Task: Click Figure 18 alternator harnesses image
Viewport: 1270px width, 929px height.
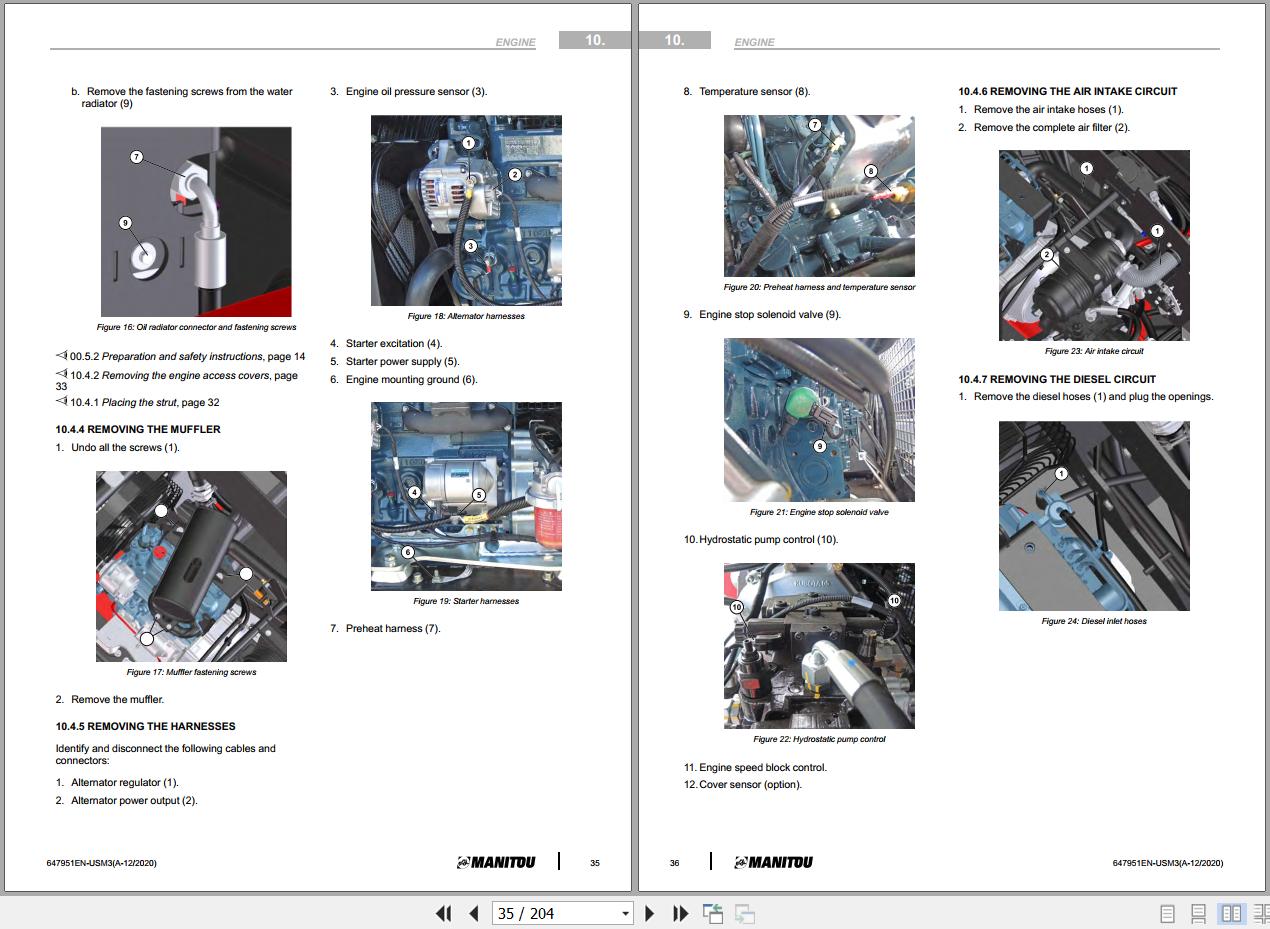Action: pyautogui.click(x=466, y=210)
